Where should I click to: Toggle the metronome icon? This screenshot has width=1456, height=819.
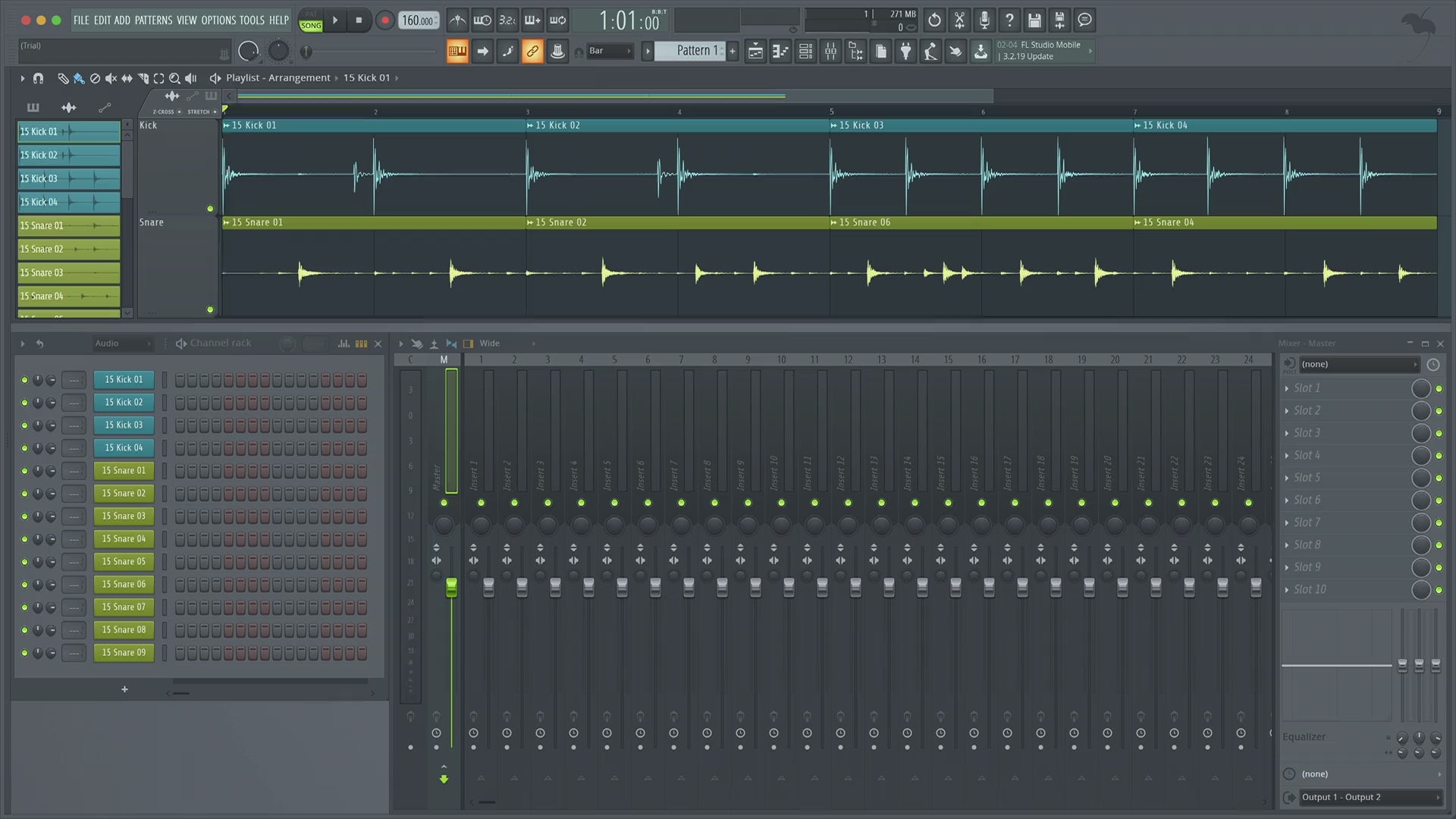[457, 20]
